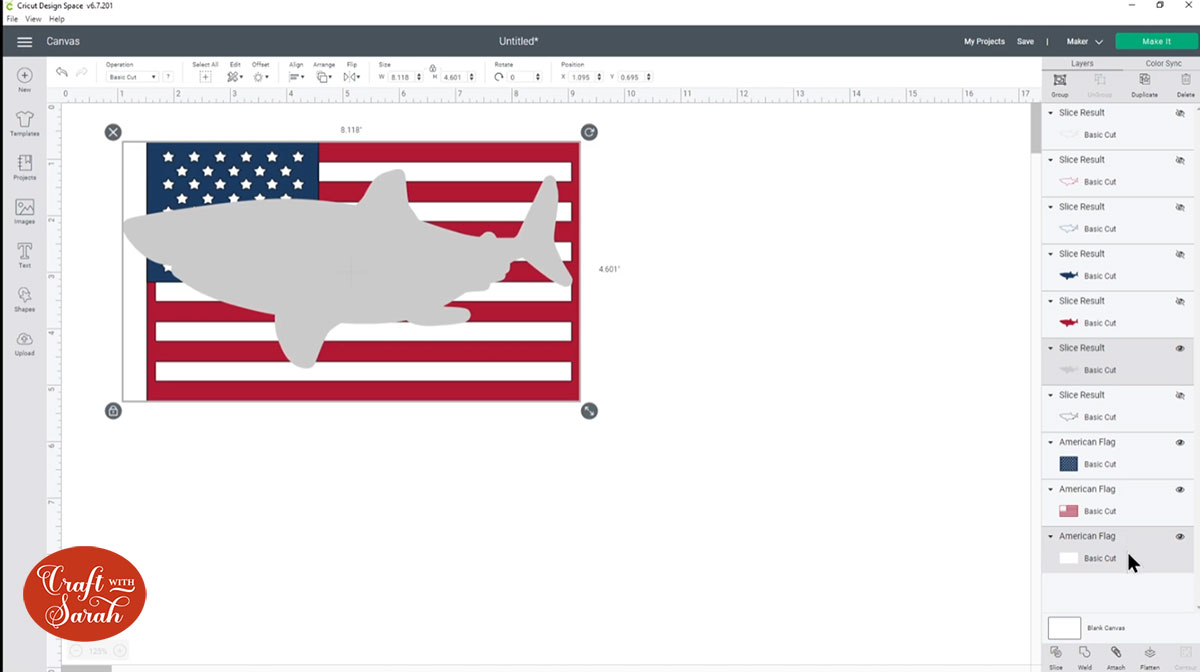Click the Rotate angle input field
The height and width of the screenshot is (672, 1200).
point(524,77)
